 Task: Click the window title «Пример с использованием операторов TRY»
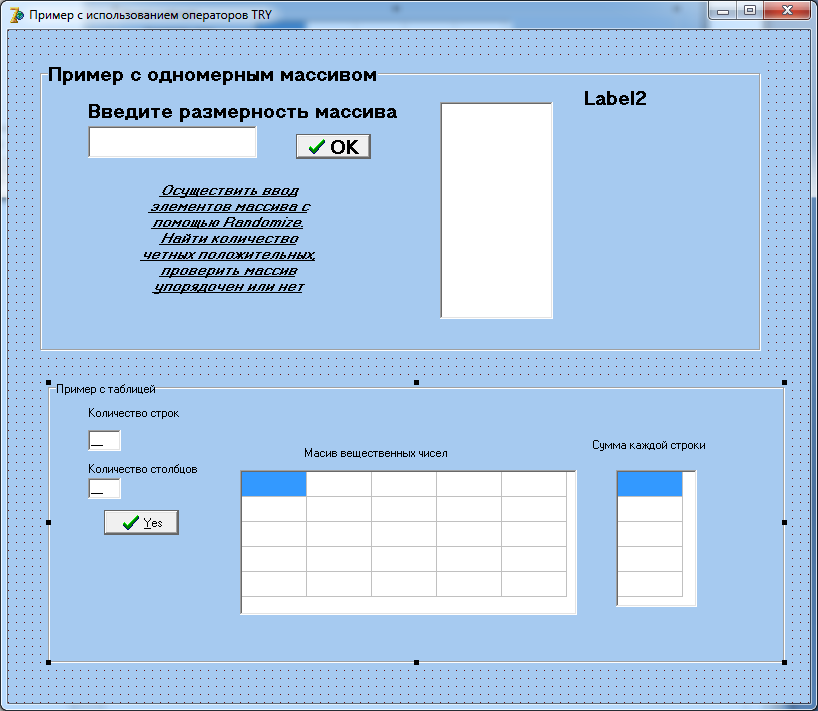click(150, 15)
